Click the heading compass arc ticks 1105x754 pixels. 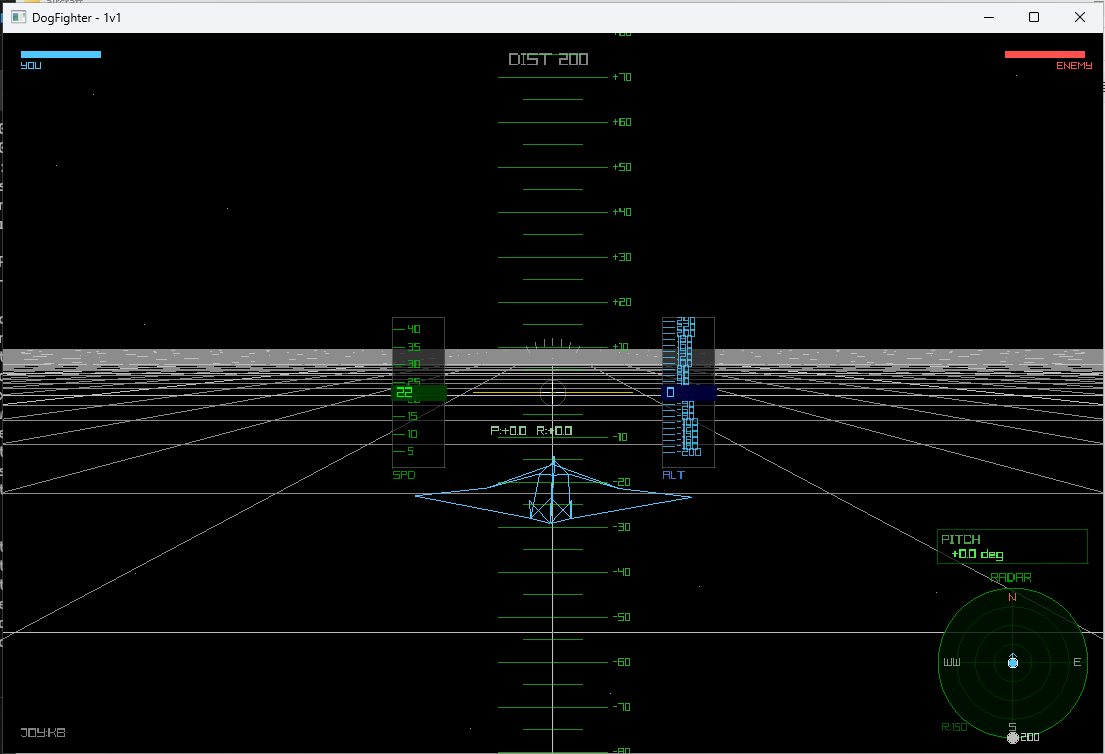tap(553, 345)
